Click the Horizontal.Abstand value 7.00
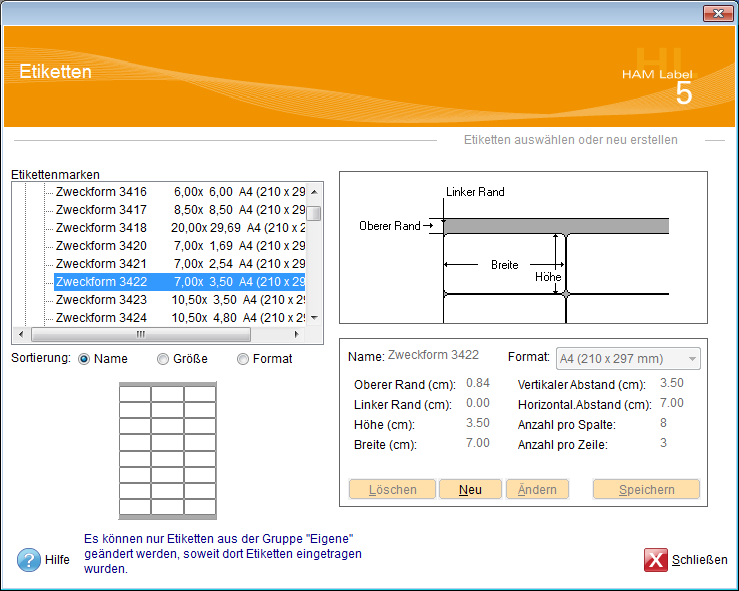This screenshot has height=591, width=739. click(x=672, y=403)
